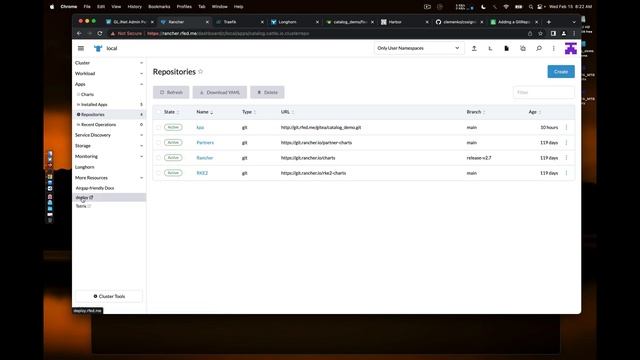Bookmark this page with star icon

(540, 33)
